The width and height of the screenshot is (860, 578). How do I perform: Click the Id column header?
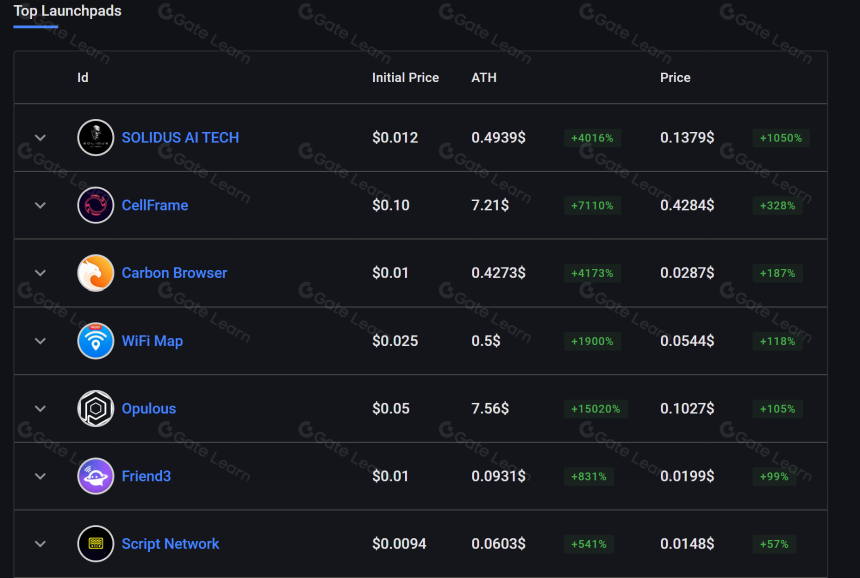83,77
